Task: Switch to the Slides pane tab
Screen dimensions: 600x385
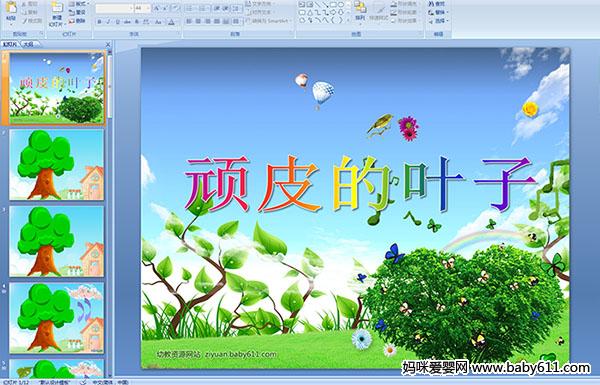Action: pos(9,44)
